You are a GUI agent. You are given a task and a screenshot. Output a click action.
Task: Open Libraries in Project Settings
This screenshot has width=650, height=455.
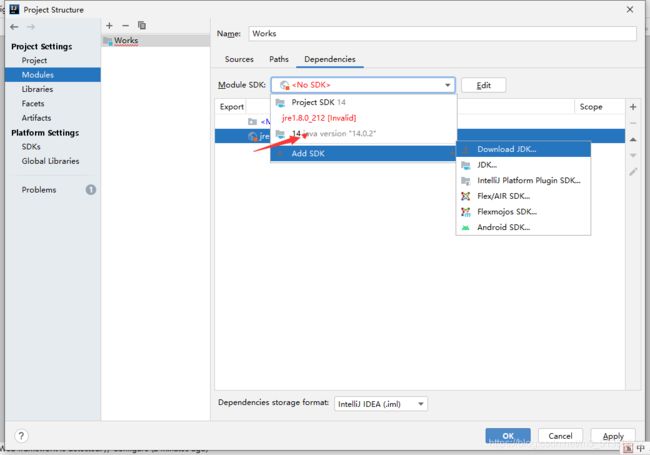point(53,89)
